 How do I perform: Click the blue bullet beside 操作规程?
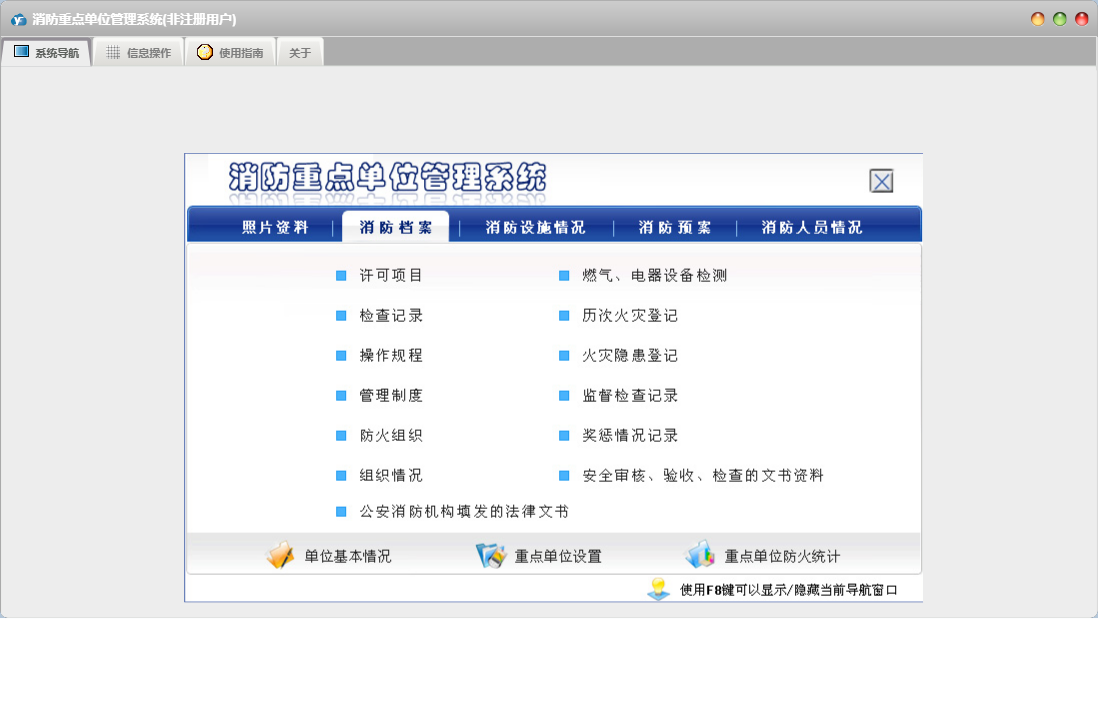tap(341, 356)
